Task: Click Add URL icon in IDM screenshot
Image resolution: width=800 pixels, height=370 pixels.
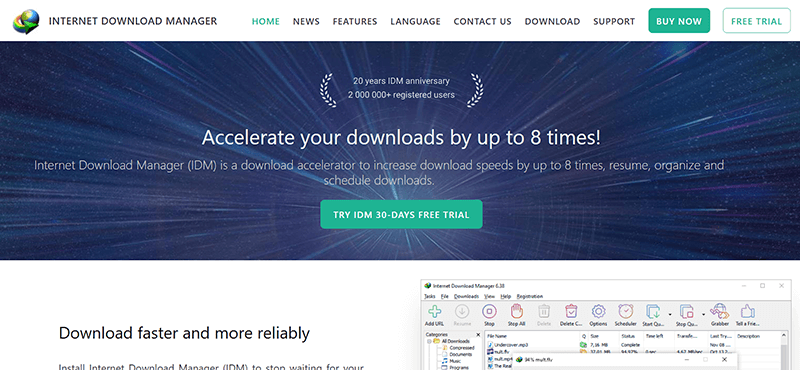Action: (x=435, y=311)
